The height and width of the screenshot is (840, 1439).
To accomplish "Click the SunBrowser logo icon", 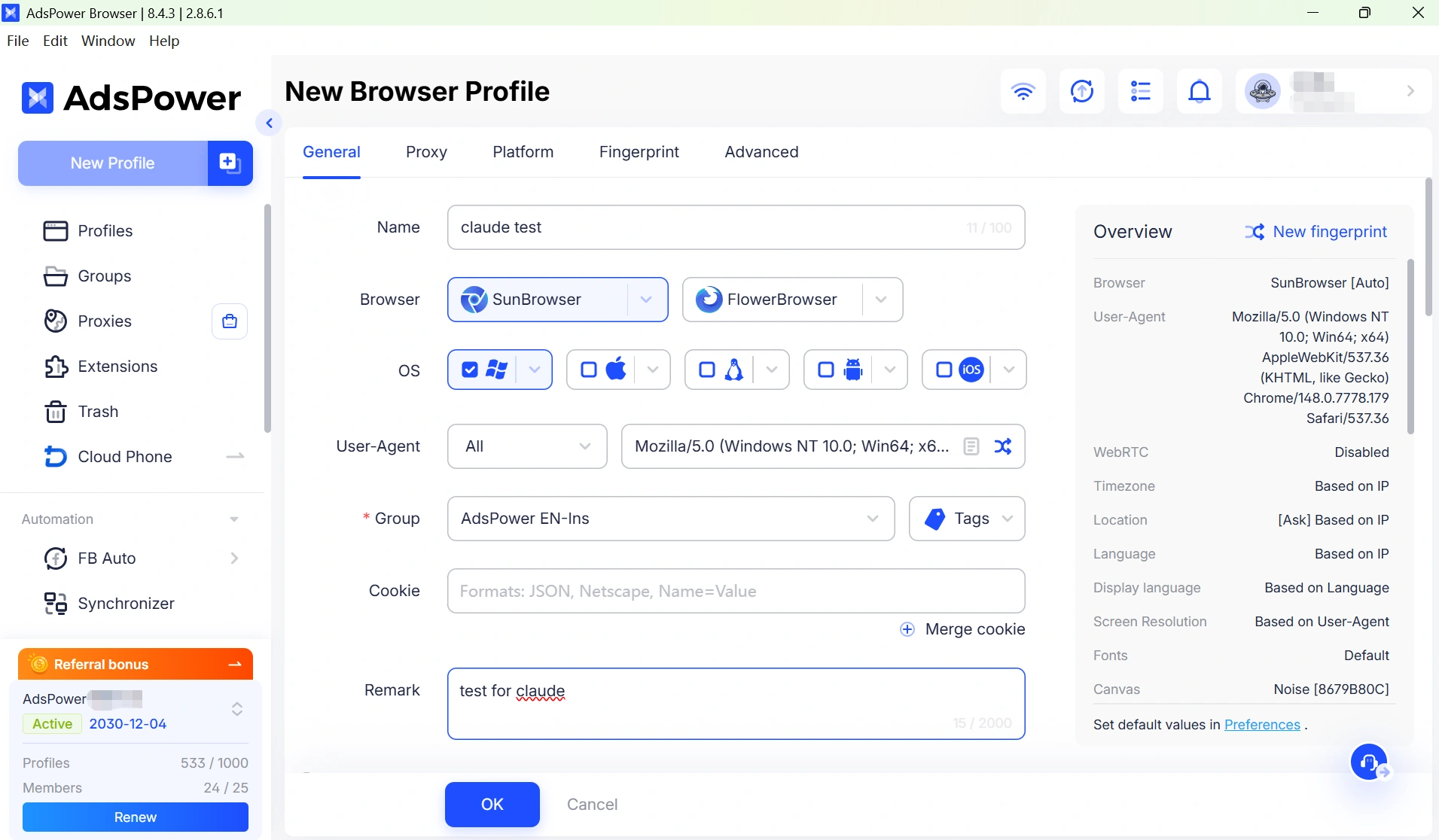I will pos(474,300).
